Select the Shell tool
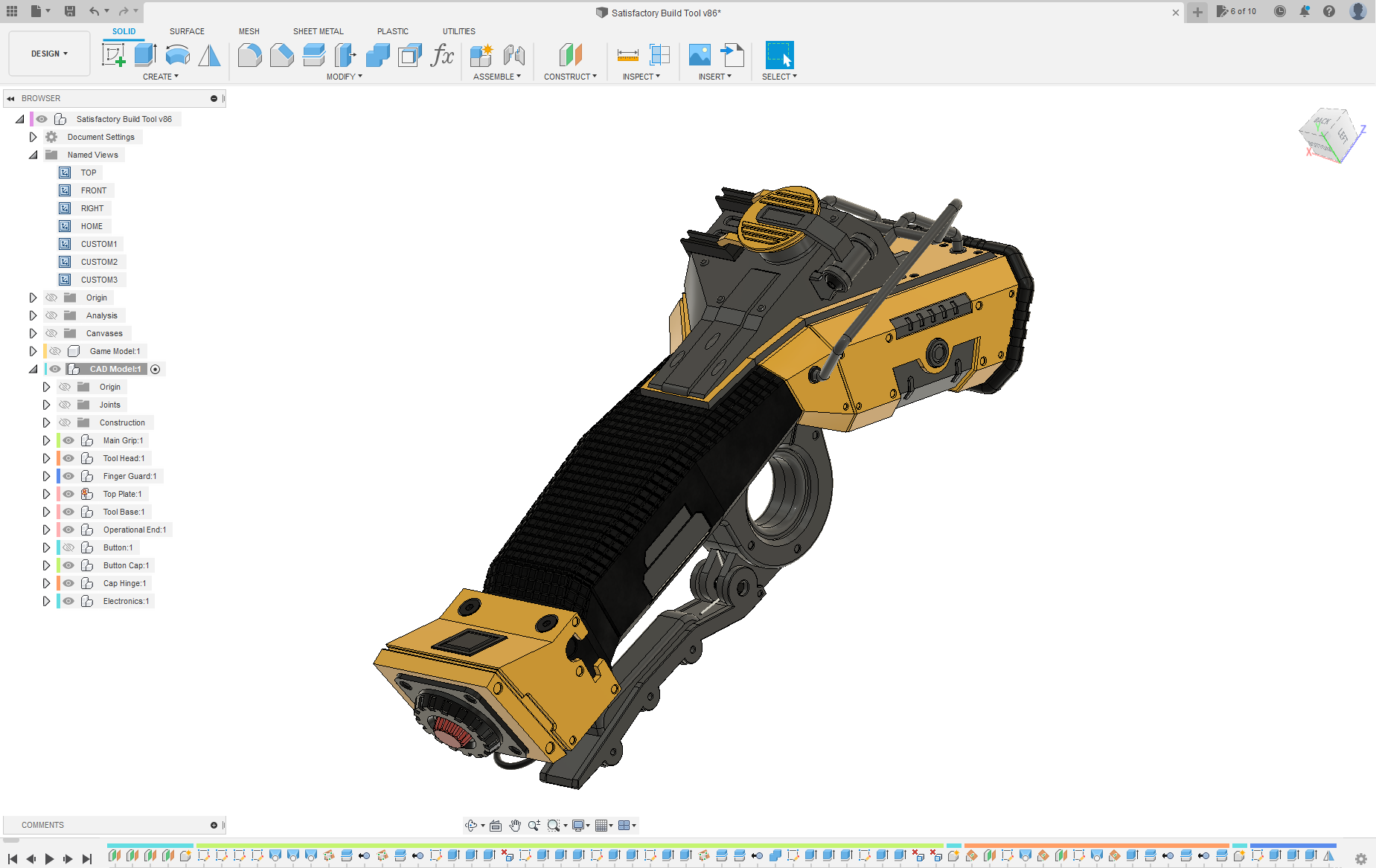This screenshot has width=1376, height=868. pos(409,55)
